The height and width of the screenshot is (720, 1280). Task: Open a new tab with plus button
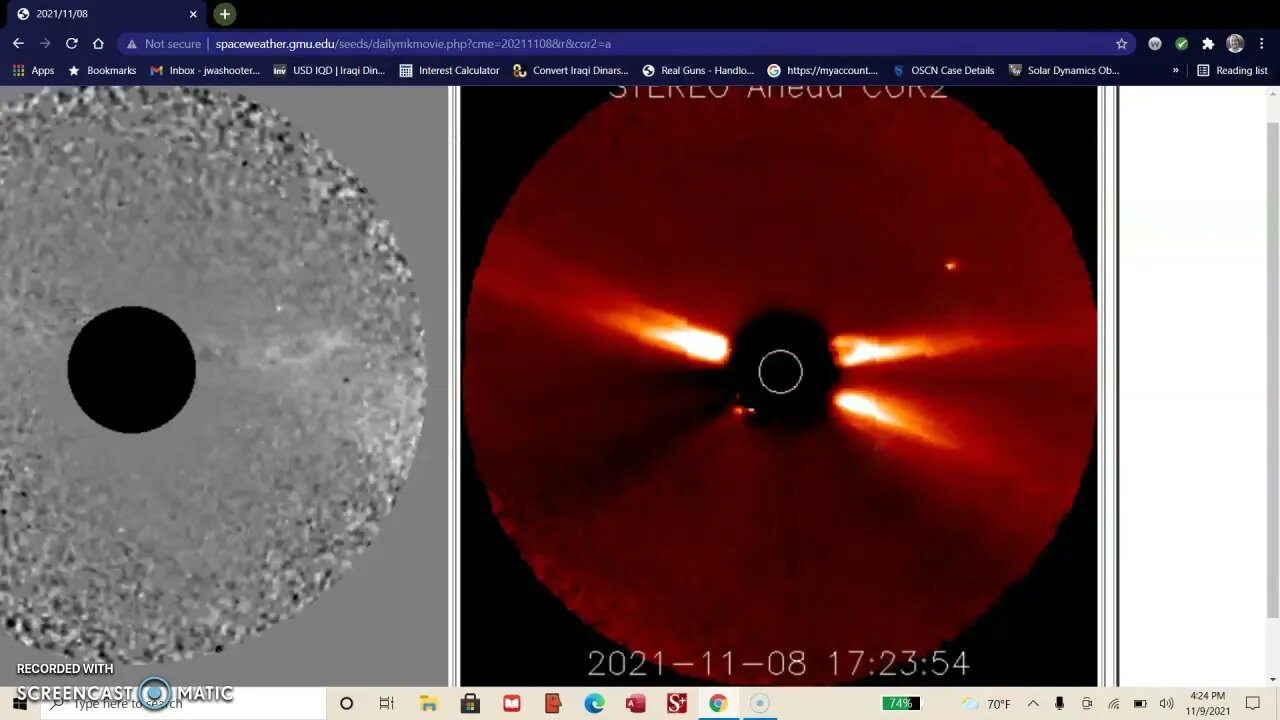click(x=225, y=14)
